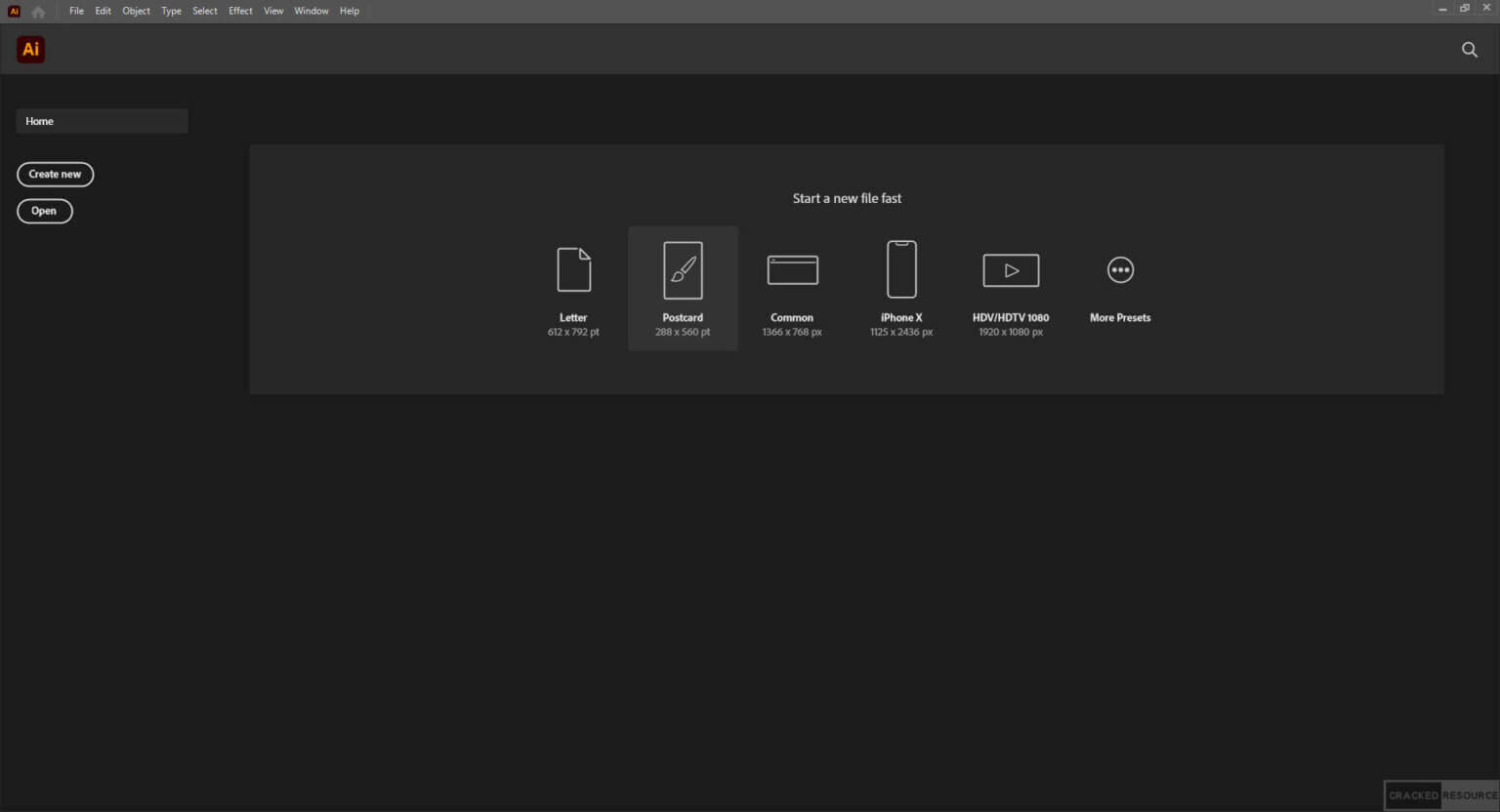
Task: Pick the iPhone X preset icon
Action: [x=901, y=269]
